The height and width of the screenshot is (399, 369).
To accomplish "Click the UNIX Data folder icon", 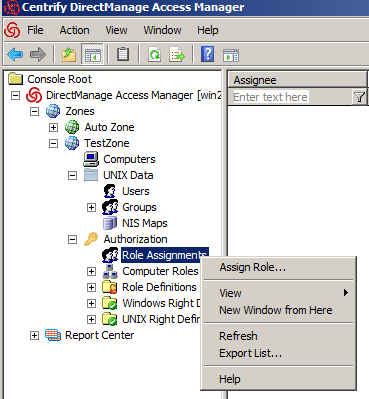I will [x=91, y=175].
